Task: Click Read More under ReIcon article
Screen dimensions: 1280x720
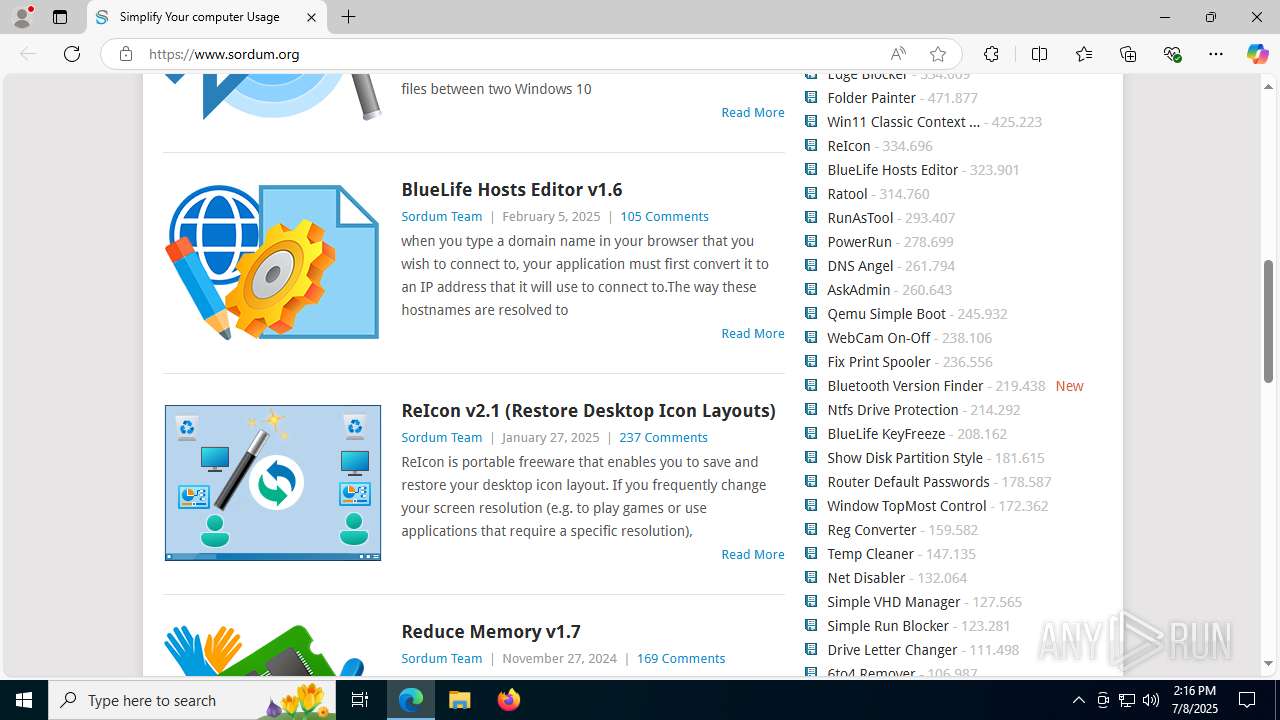Action: tap(753, 554)
